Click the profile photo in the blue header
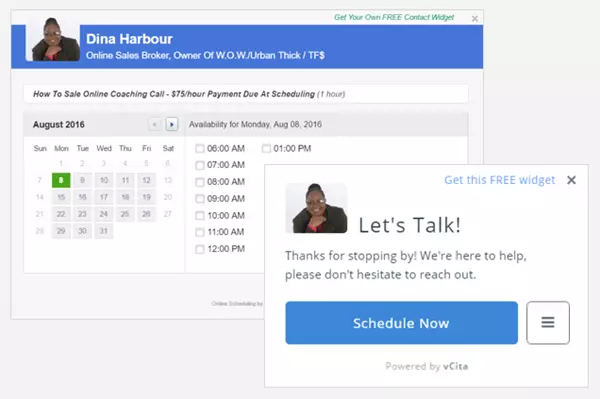Viewport: 600px width, 399px height. (53, 39)
